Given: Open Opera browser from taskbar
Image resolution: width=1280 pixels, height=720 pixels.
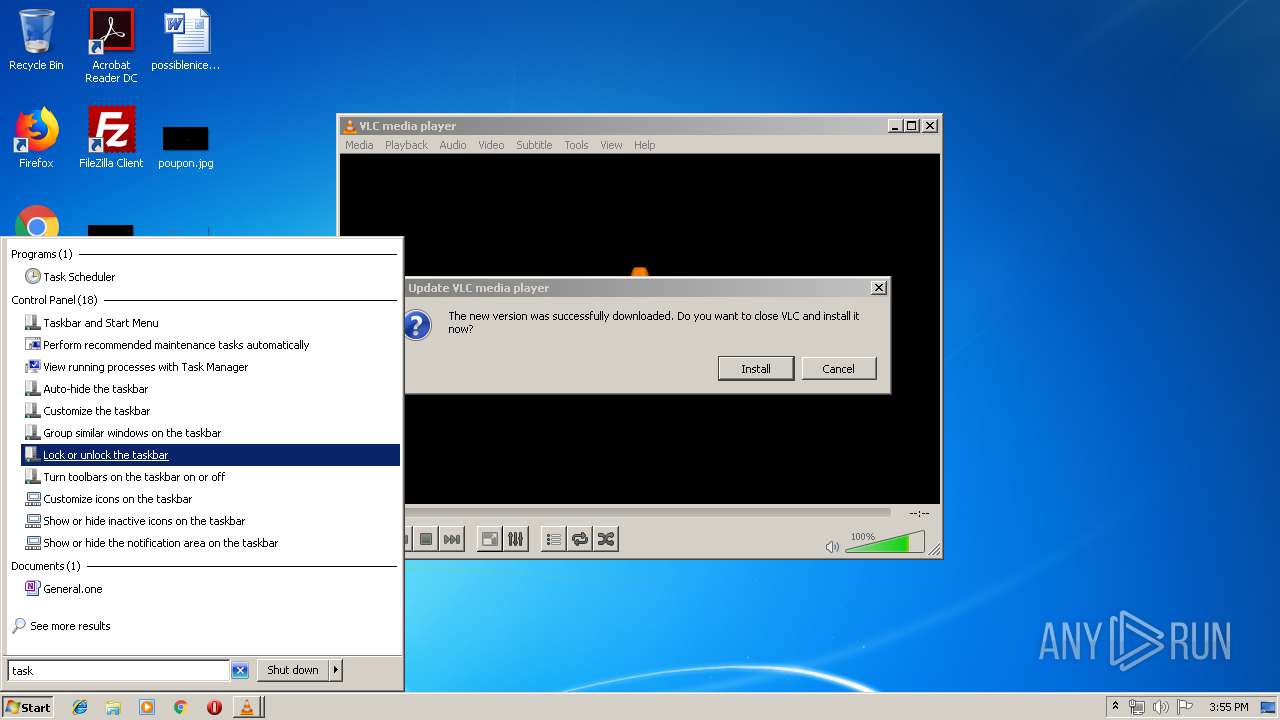Looking at the screenshot, I should point(214,707).
